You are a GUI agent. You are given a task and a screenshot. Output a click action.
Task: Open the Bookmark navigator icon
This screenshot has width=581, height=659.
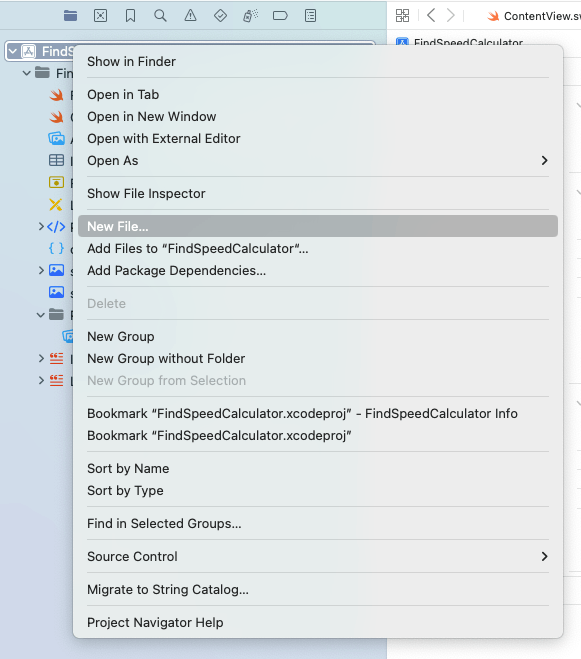tap(130, 16)
